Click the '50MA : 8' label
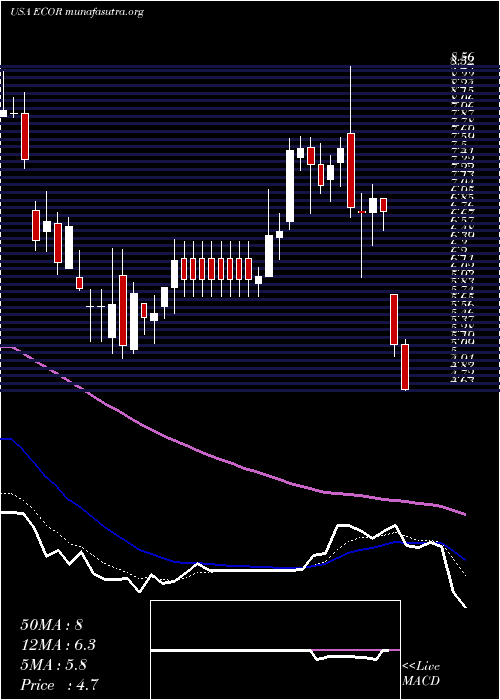This screenshot has width=500, height=700. click(x=51, y=625)
